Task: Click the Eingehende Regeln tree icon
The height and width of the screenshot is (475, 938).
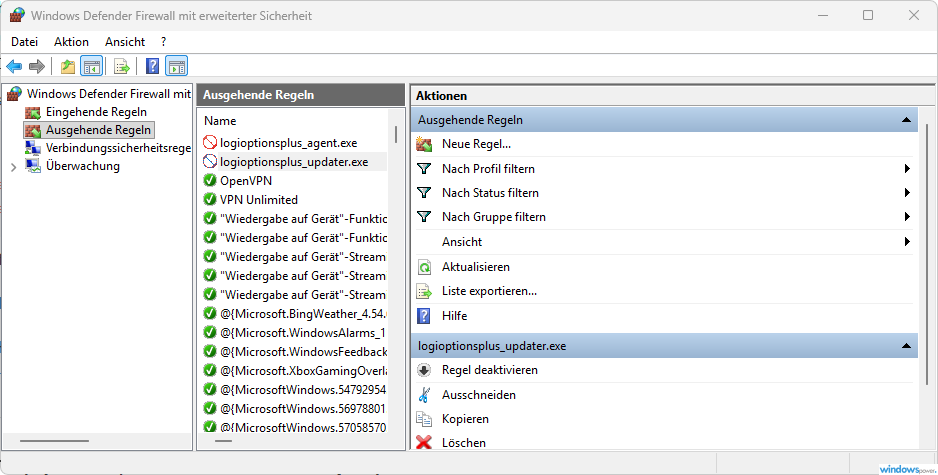Action: point(33,112)
